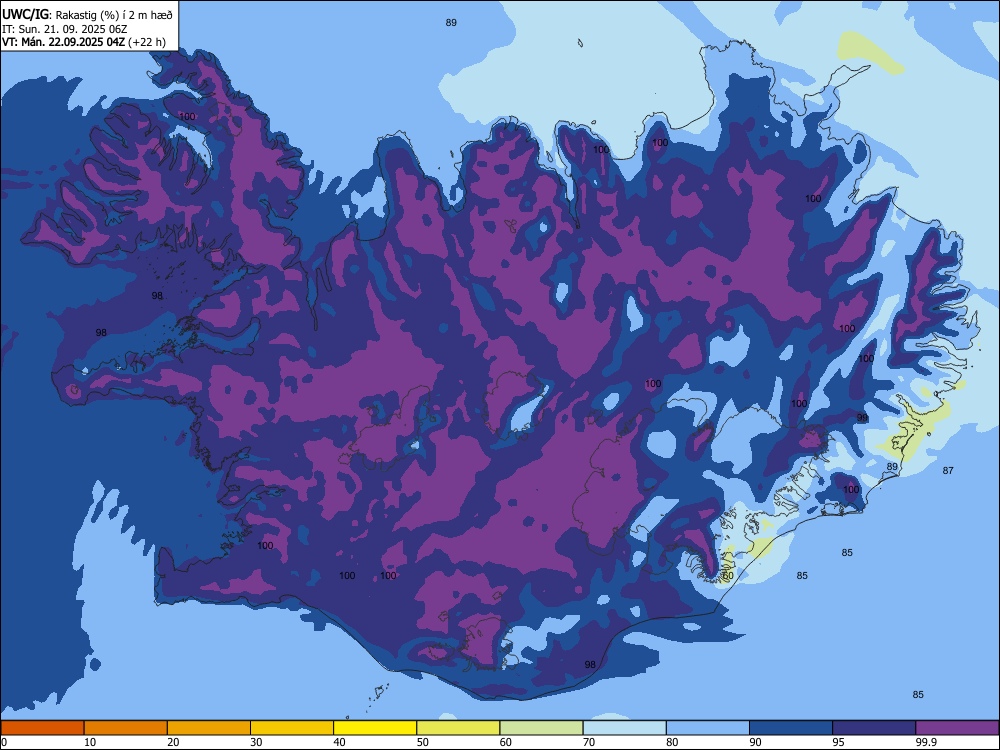
Task: Click legend tick label 70
Action: 589,742
